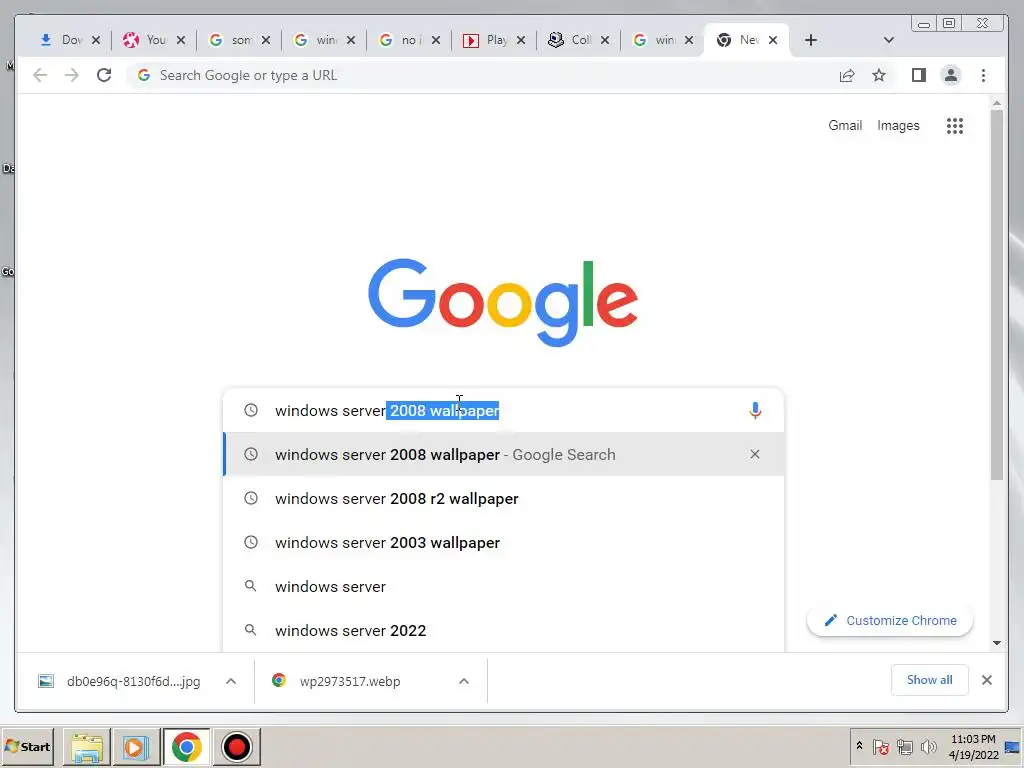
Task: Select 'windows server 2008 wallpaper' suggestion
Action: coord(504,455)
